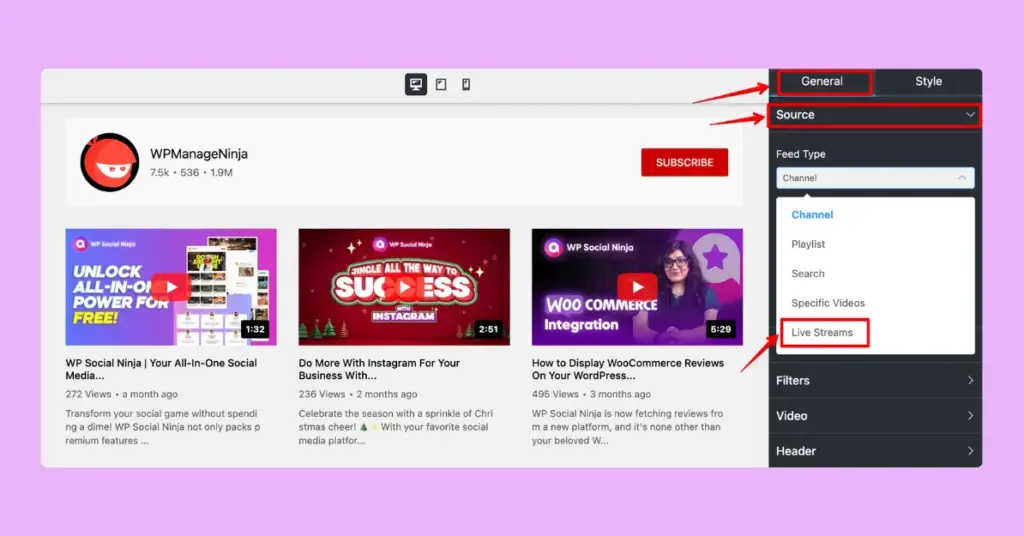Click the Video right arrow icon
Image resolution: width=1024 pixels, height=536 pixels.
970,415
